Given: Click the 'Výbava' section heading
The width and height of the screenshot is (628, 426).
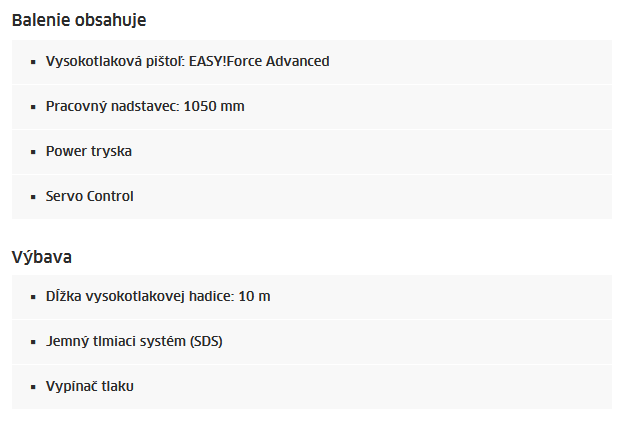Looking at the screenshot, I should tap(42, 257).
